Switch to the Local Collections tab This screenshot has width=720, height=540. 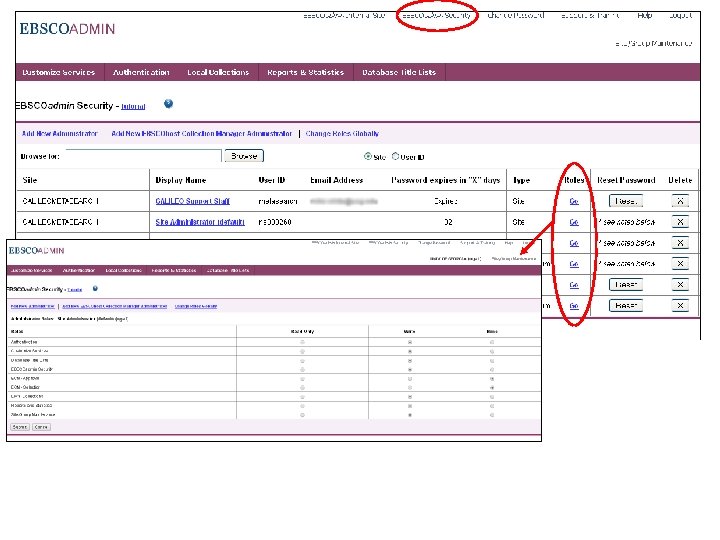[218, 72]
